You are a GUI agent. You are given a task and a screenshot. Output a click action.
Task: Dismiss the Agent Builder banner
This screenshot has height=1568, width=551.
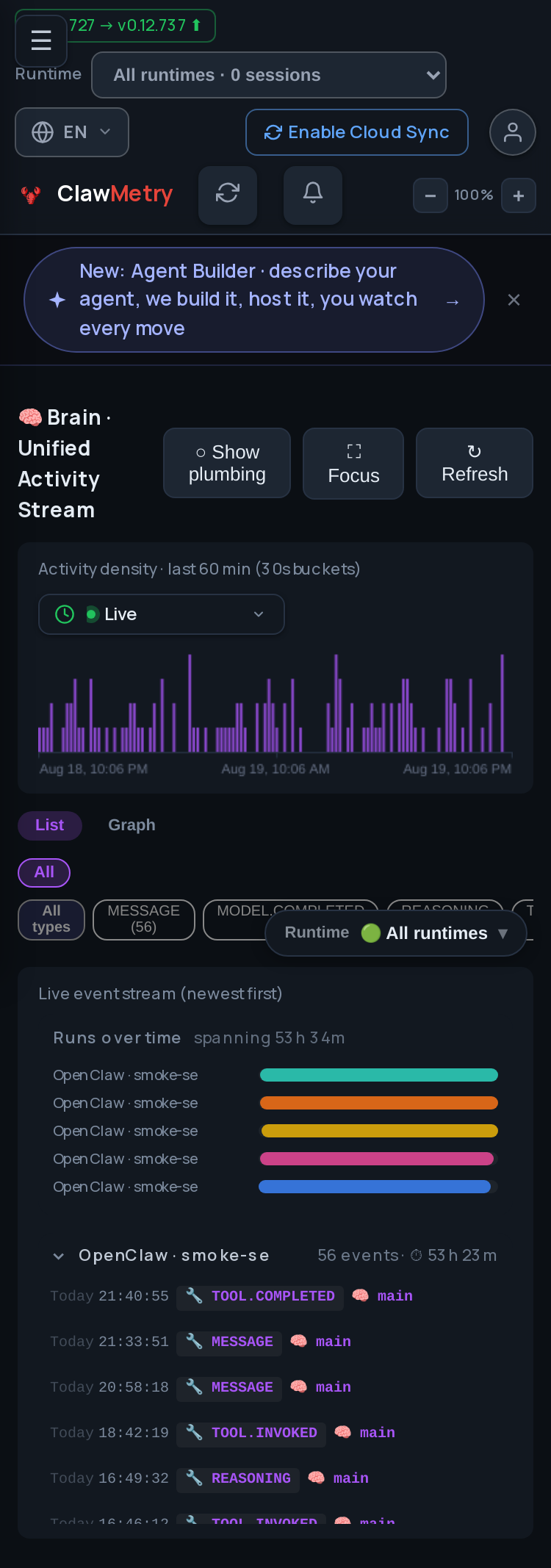pos(514,300)
